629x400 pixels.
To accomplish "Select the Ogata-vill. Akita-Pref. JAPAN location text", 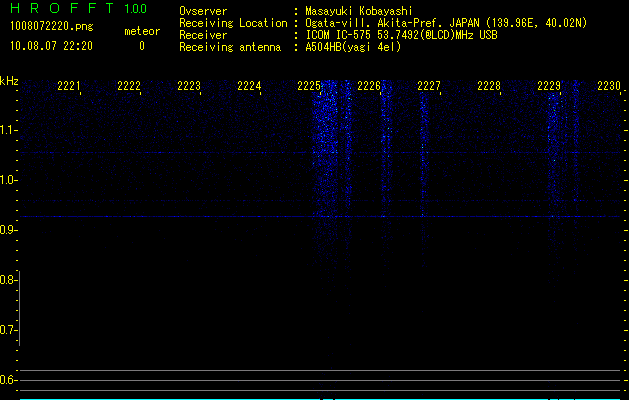I will click(446, 23).
